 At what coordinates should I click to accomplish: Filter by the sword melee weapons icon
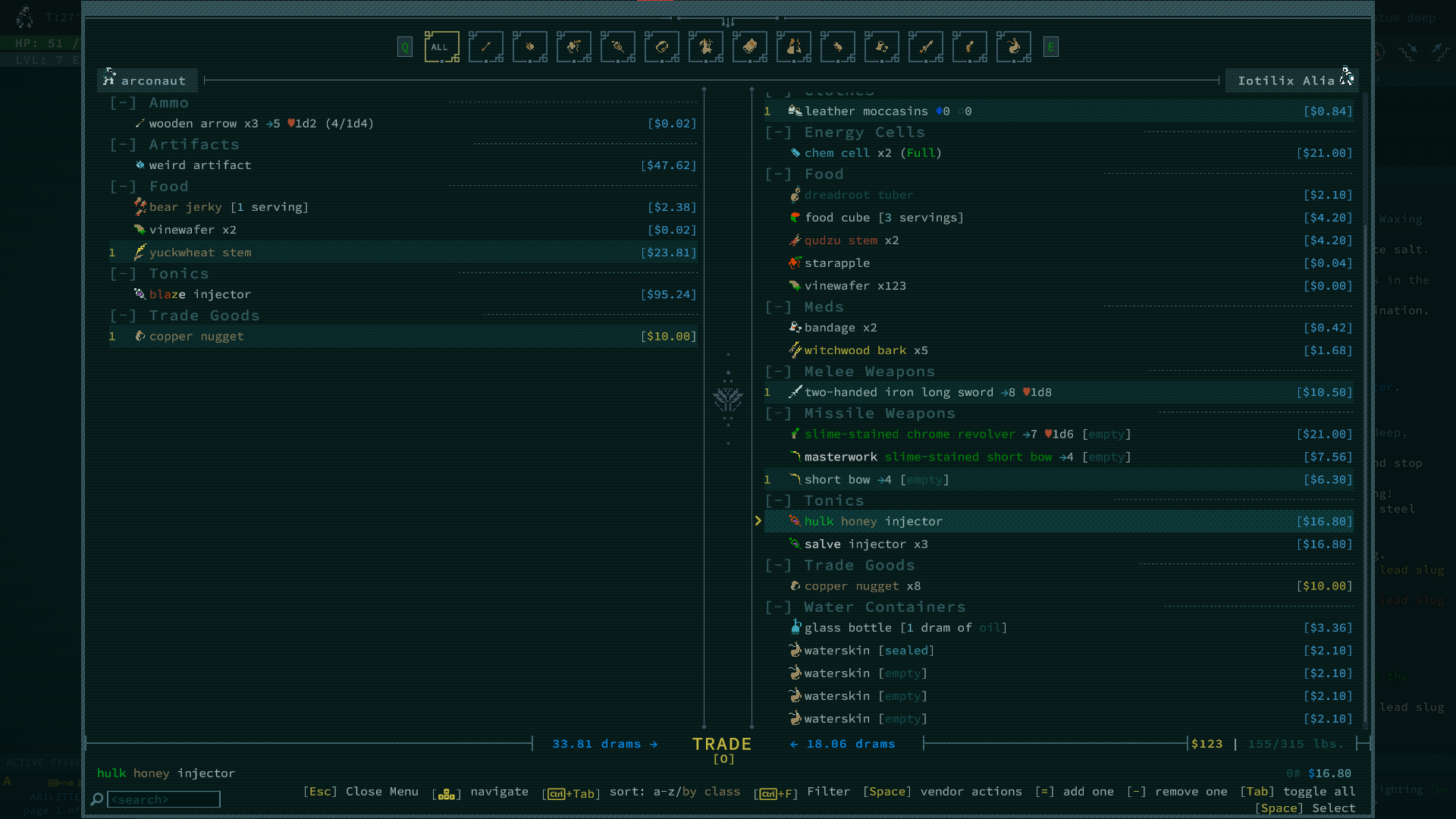pyautogui.click(x=925, y=47)
